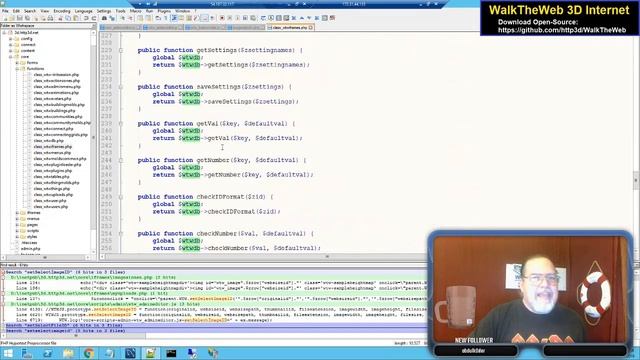Click the Notepad++ taskbar icon
Viewport: 640px width, 360px height.
pyautogui.click(x=151, y=353)
